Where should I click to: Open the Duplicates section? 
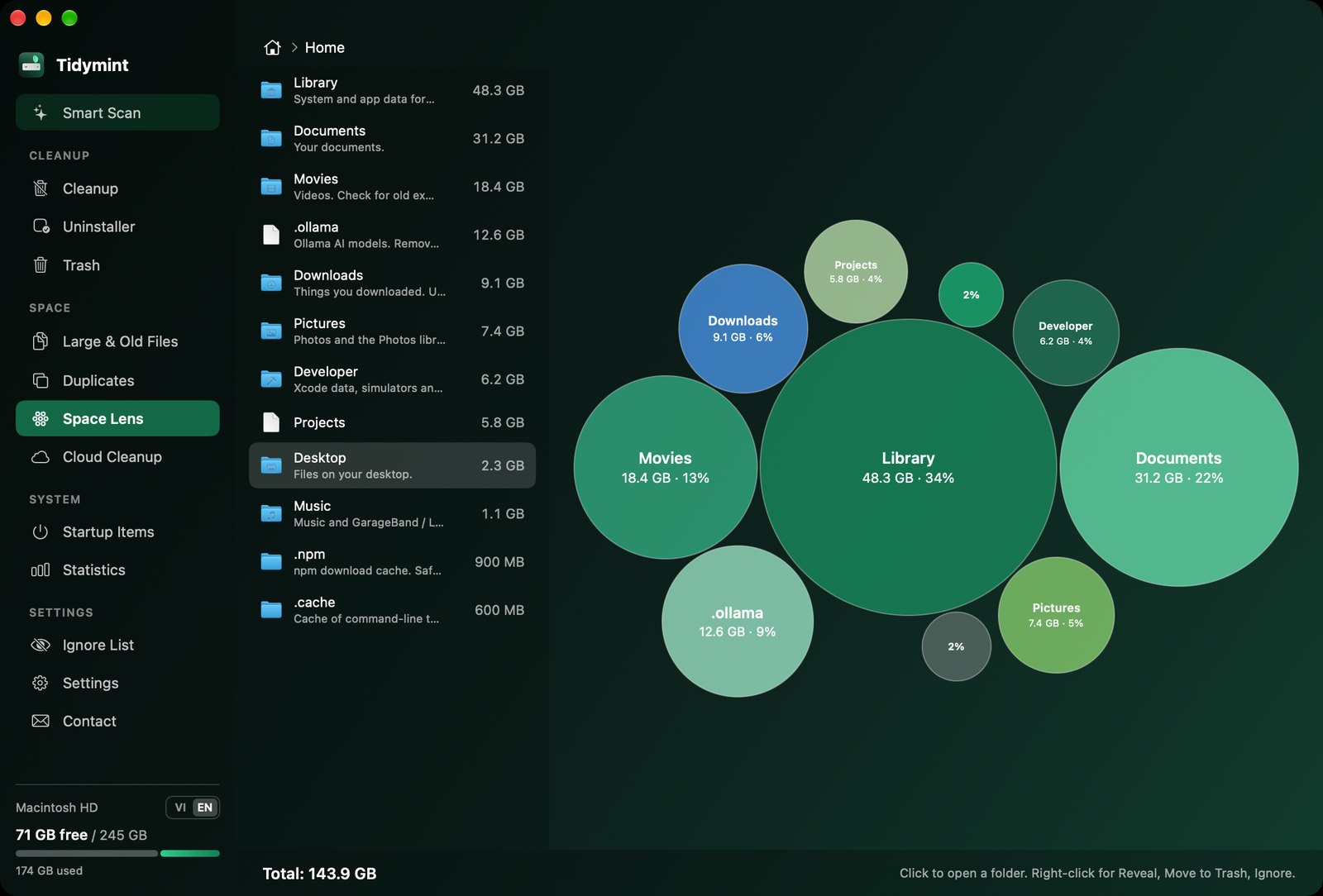tap(117, 380)
